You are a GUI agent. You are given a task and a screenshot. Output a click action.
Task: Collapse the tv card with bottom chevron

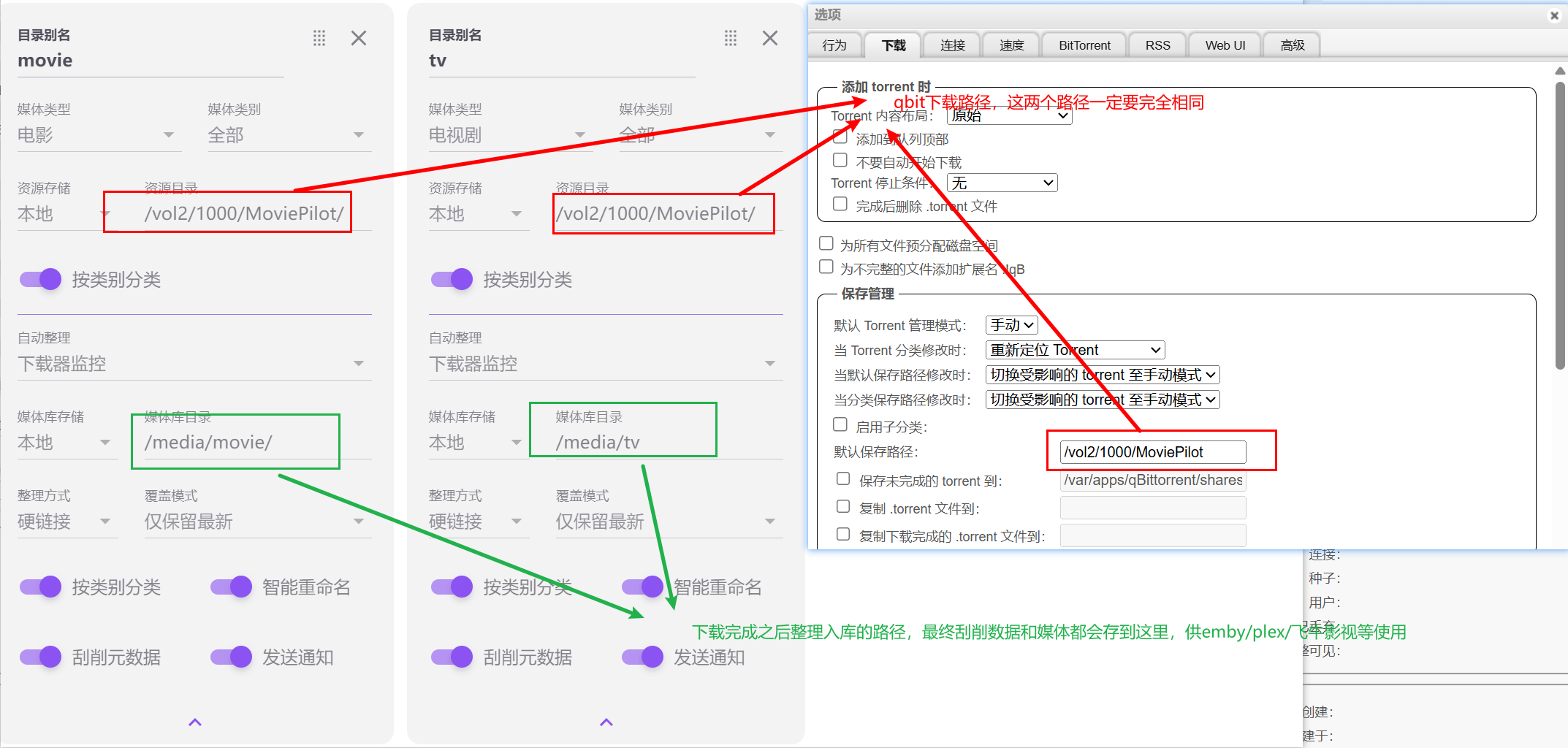point(606,722)
